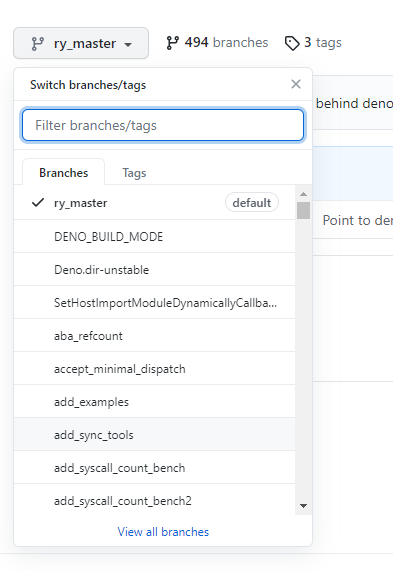
Task: Select the DENO_BUILD_MODE branch
Action: pos(154,236)
